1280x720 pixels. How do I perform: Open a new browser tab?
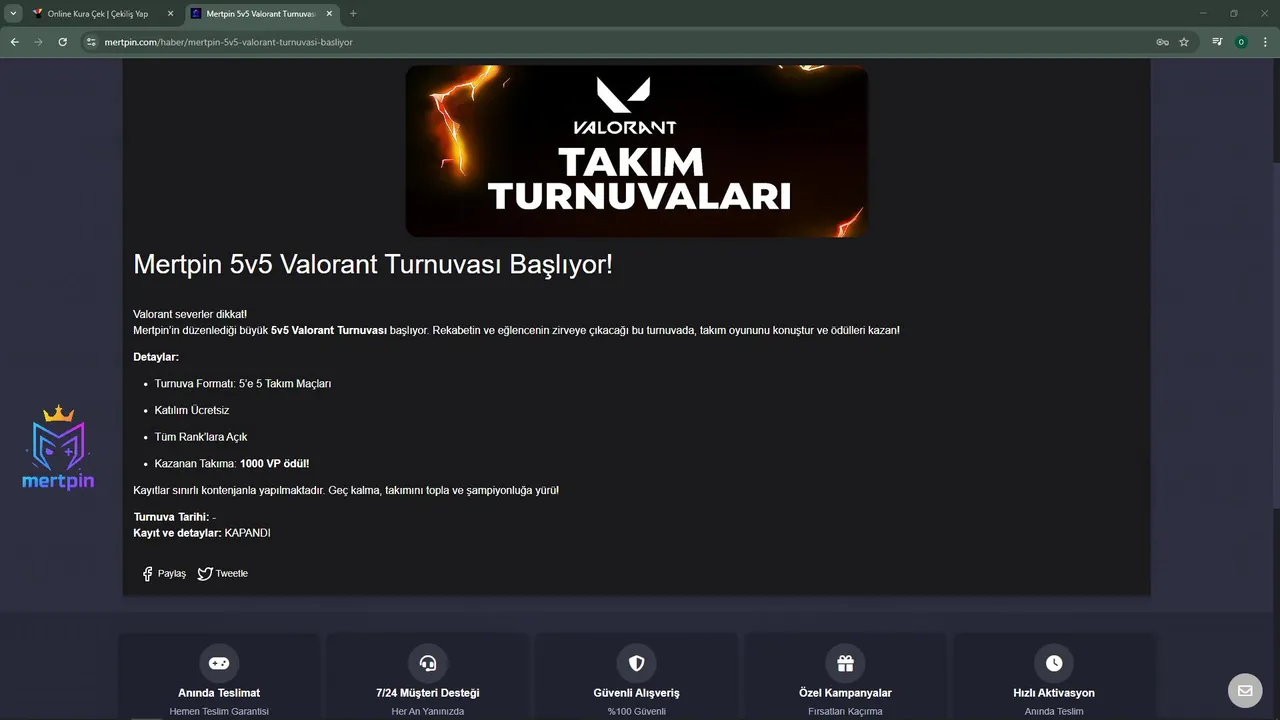(353, 14)
